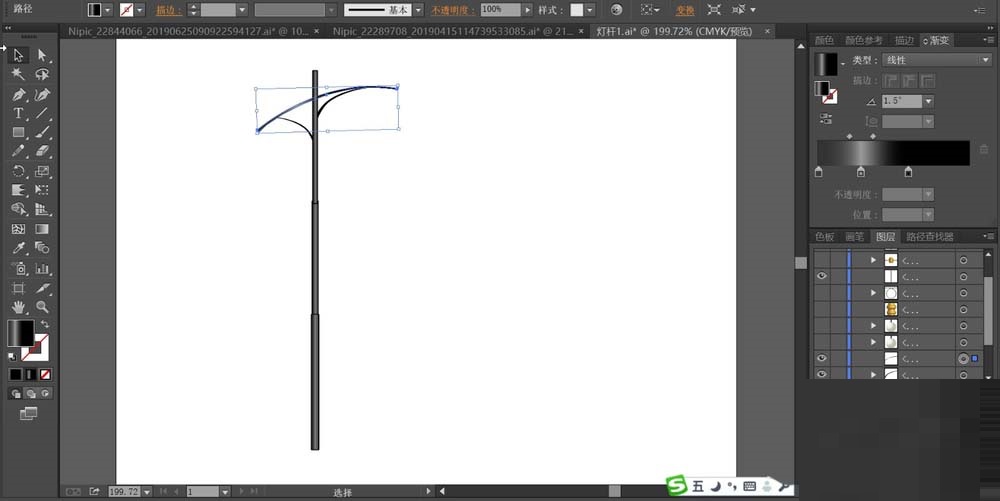The height and width of the screenshot is (501, 1000).
Task: Hide the selected curve layer marked with the blue square
Action: (x=821, y=358)
